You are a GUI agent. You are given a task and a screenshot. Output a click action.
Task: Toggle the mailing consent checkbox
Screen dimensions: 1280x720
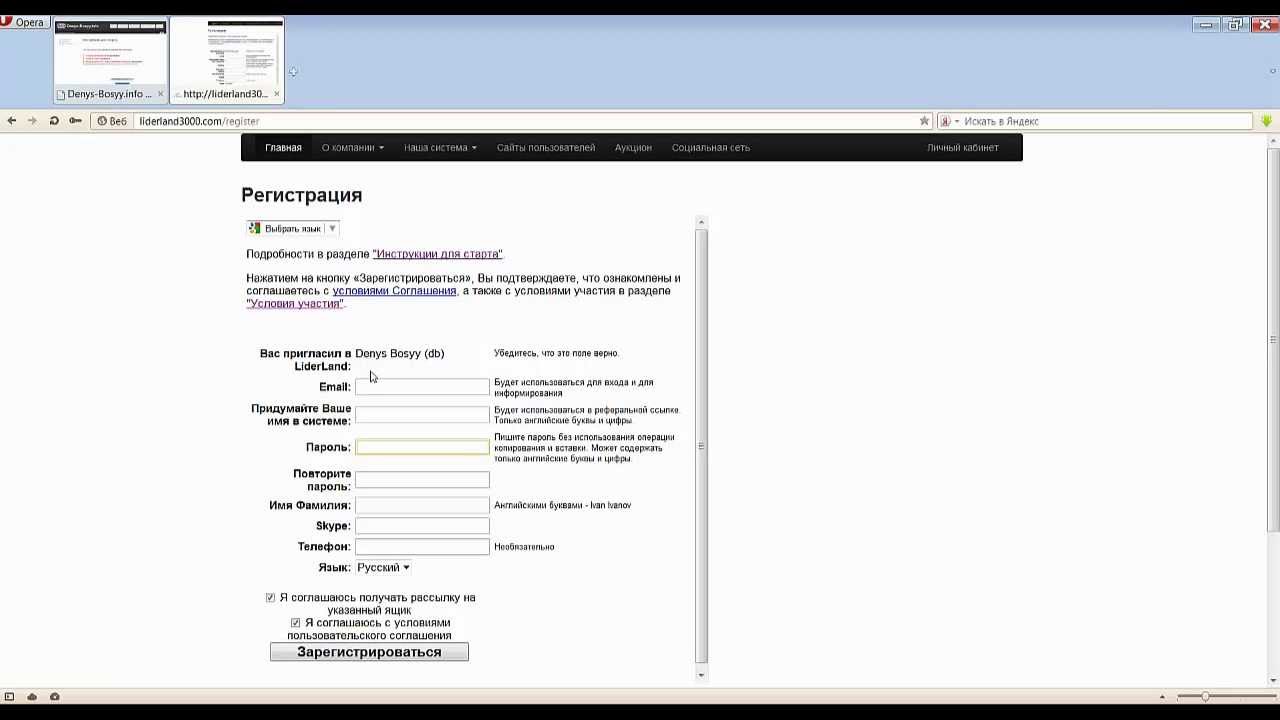click(x=270, y=598)
